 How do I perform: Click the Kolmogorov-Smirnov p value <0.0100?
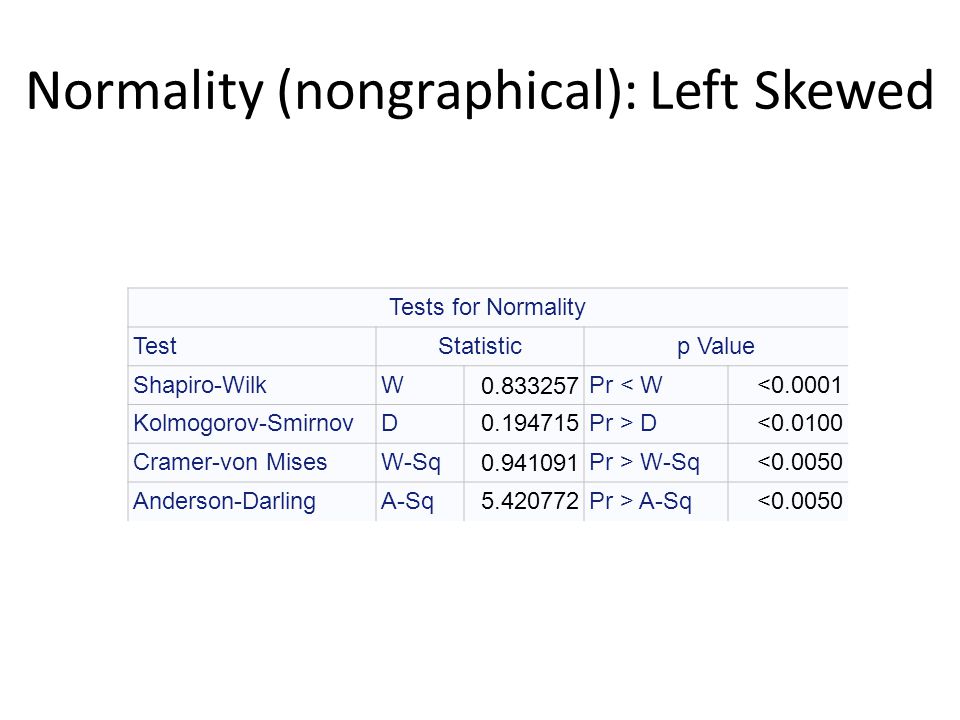click(x=800, y=422)
